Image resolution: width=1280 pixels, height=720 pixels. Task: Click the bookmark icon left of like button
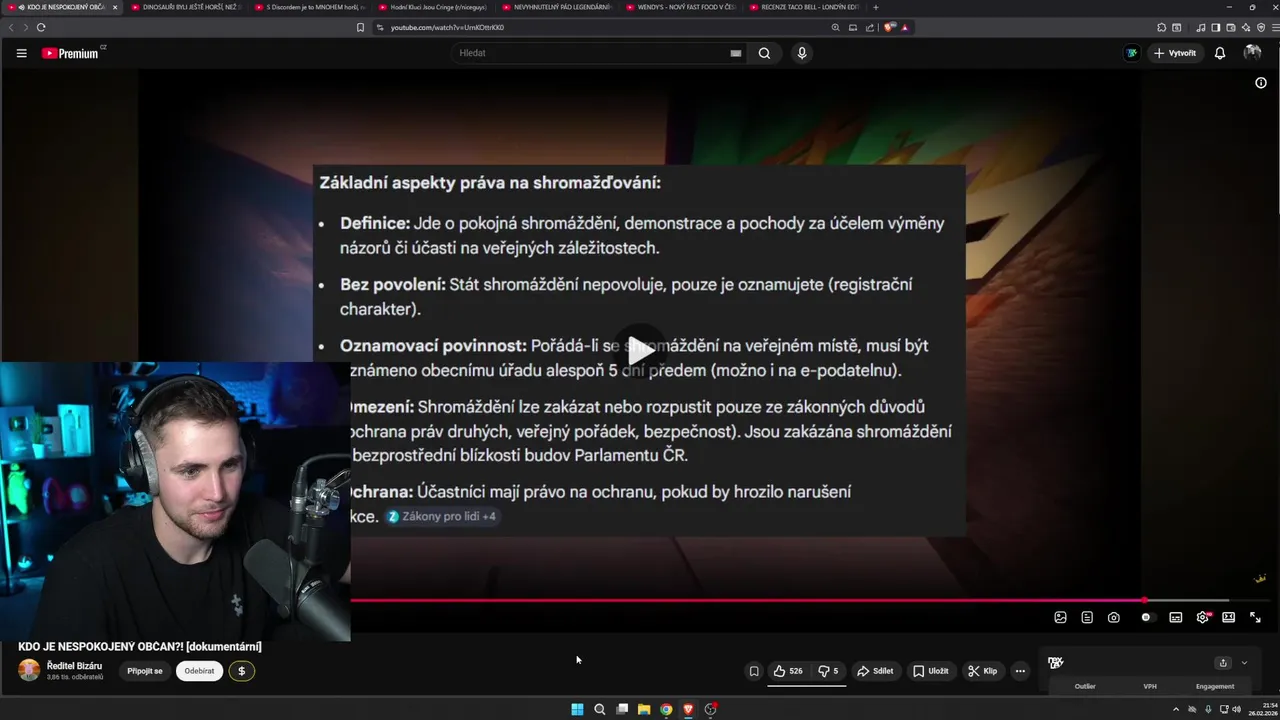[x=754, y=671]
